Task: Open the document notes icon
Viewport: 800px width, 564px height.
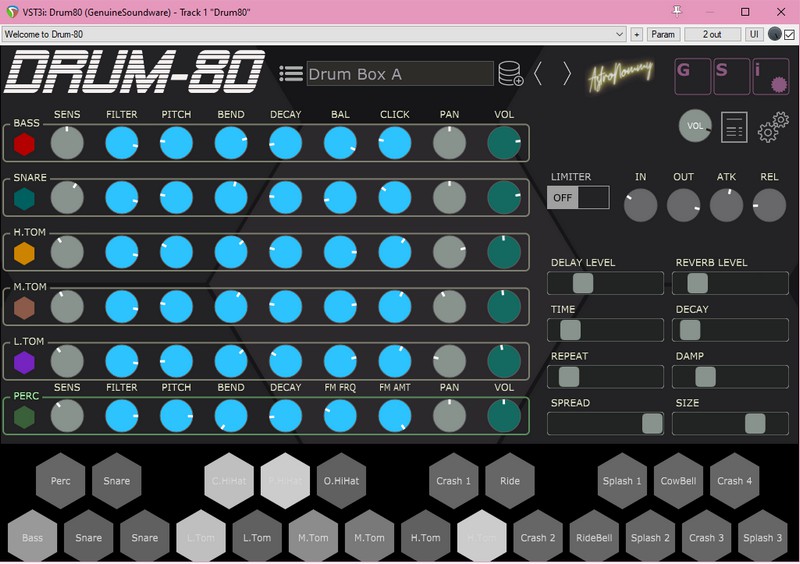Action: 734,127
